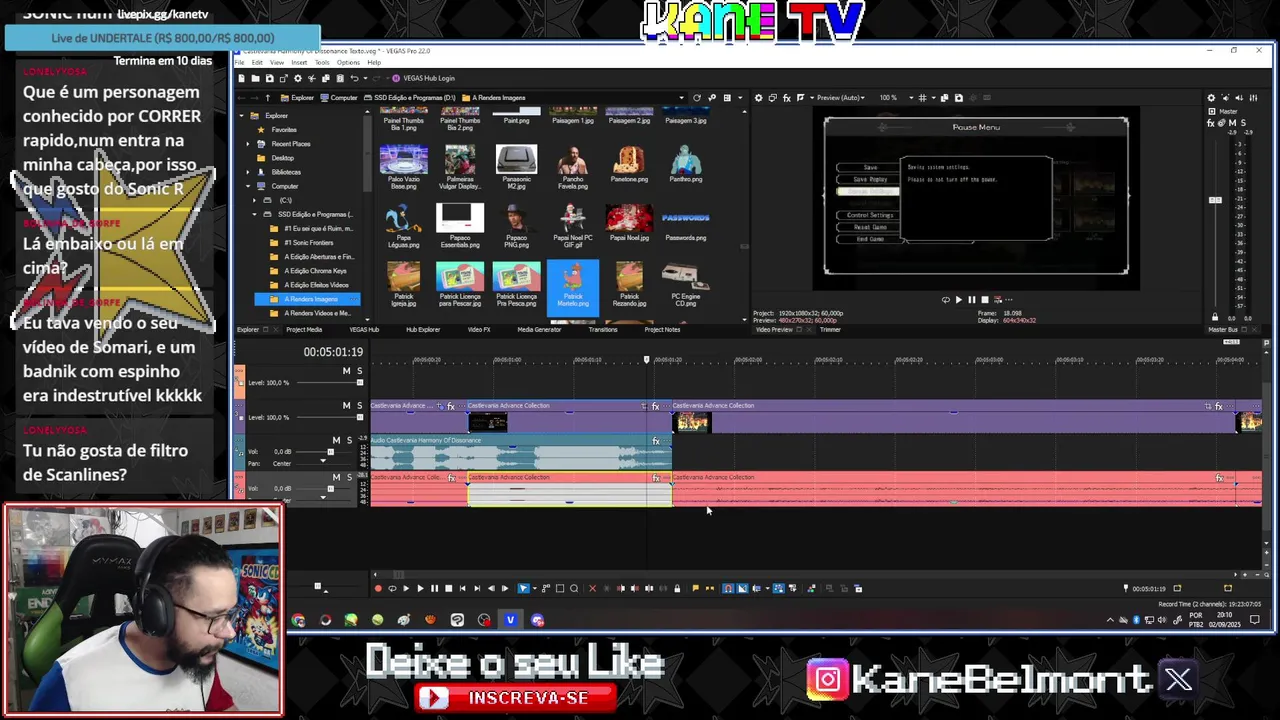The height and width of the screenshot is (720, 1280).
Task: Click Play on timeline transport bar
Action: point(420,588)
